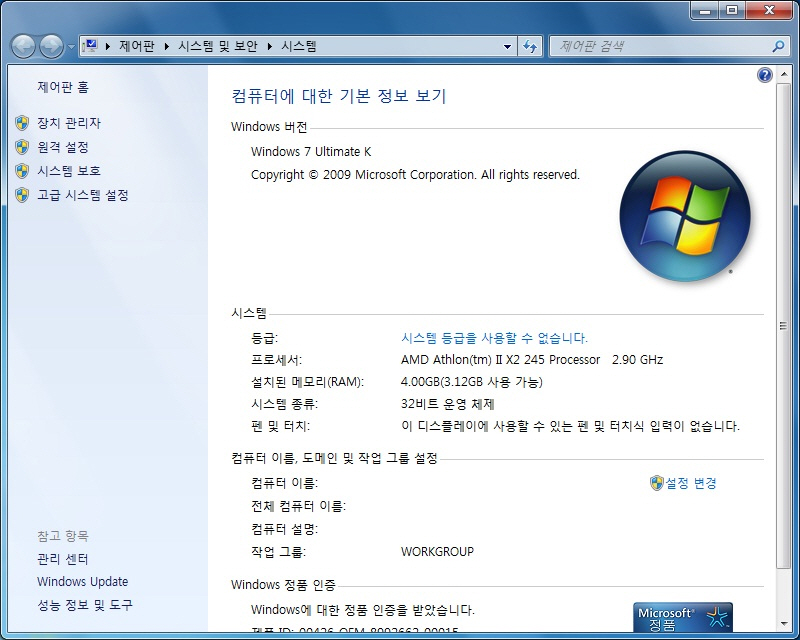Image resolution: width=800 pixels, height=640 pixels.
Task: Click the Microsoft 정품 genuine badge
Action: [683, 617]
